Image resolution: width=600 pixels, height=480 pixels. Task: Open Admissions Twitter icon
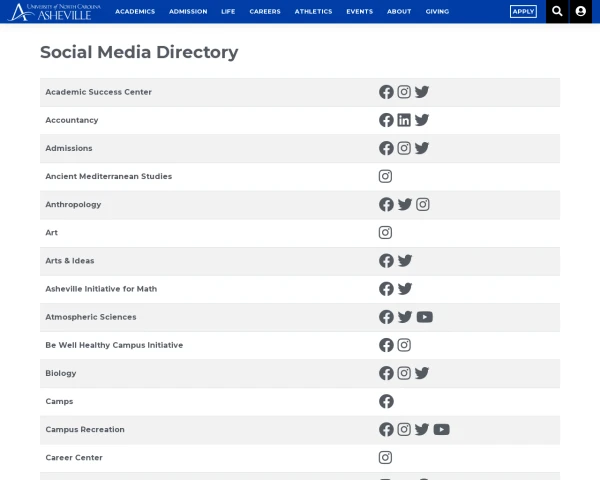pyautogui.click(x=422, y=148)
